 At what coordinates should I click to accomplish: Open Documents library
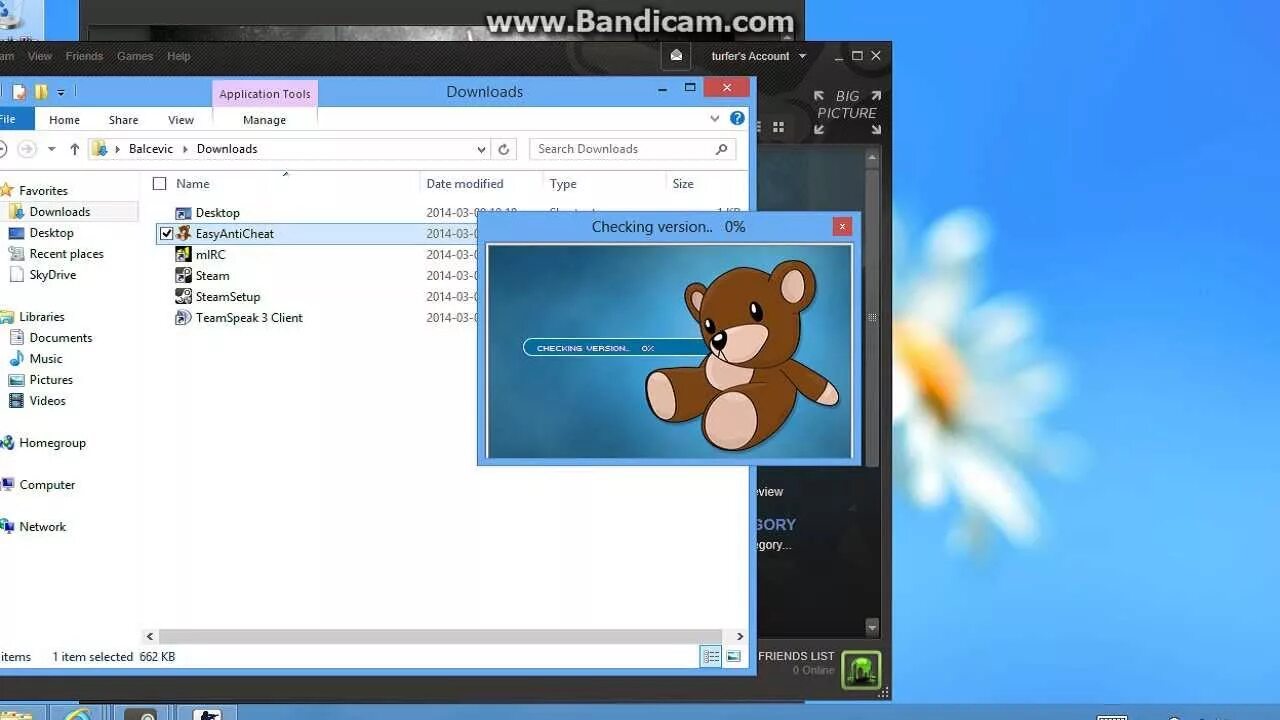(x=61, y=337)
